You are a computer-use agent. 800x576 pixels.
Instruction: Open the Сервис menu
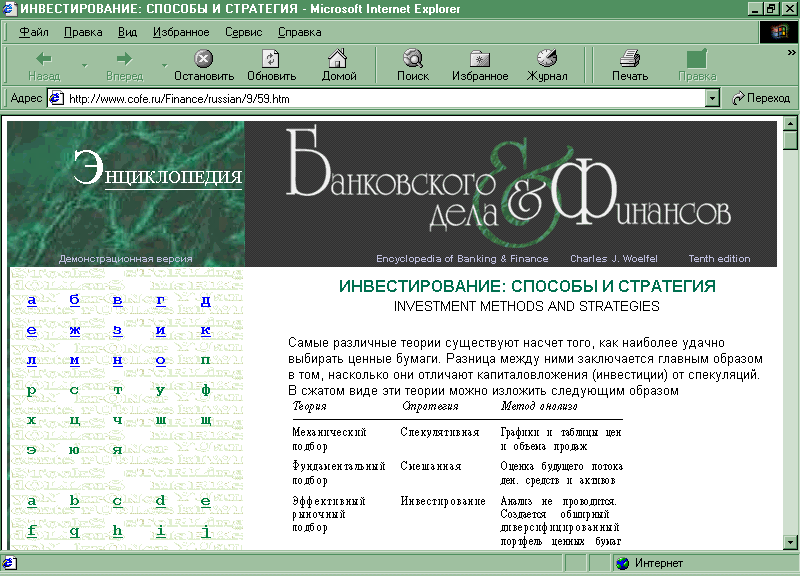point(243,32)
